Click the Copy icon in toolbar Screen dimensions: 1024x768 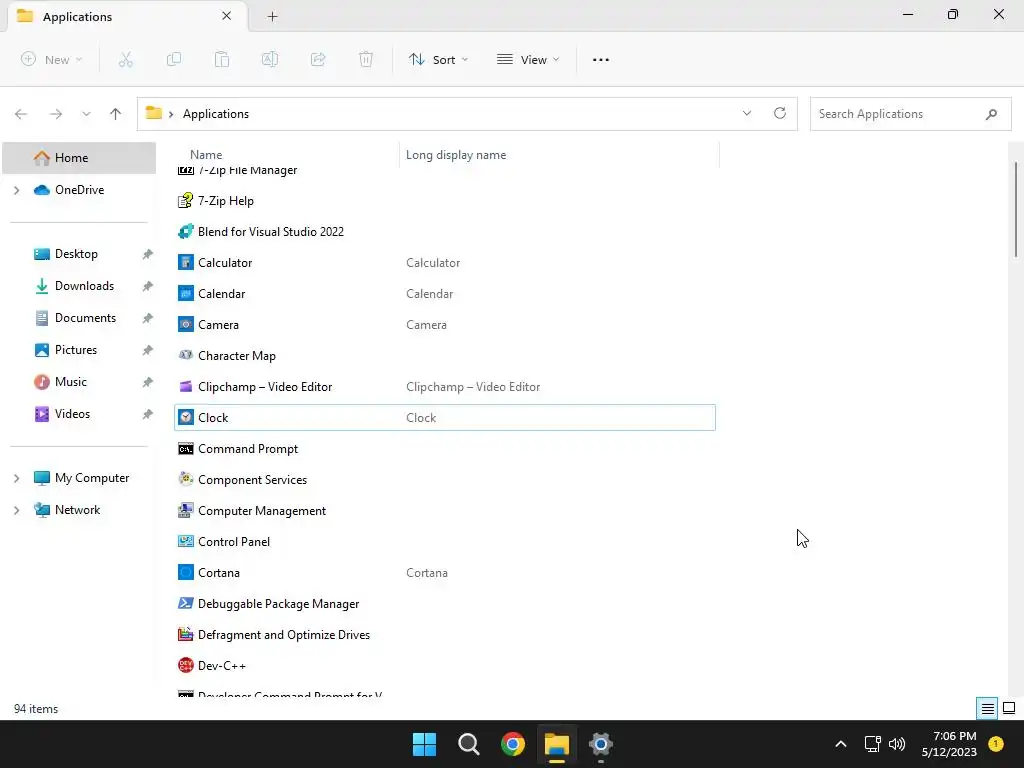(x=174, y=59)
